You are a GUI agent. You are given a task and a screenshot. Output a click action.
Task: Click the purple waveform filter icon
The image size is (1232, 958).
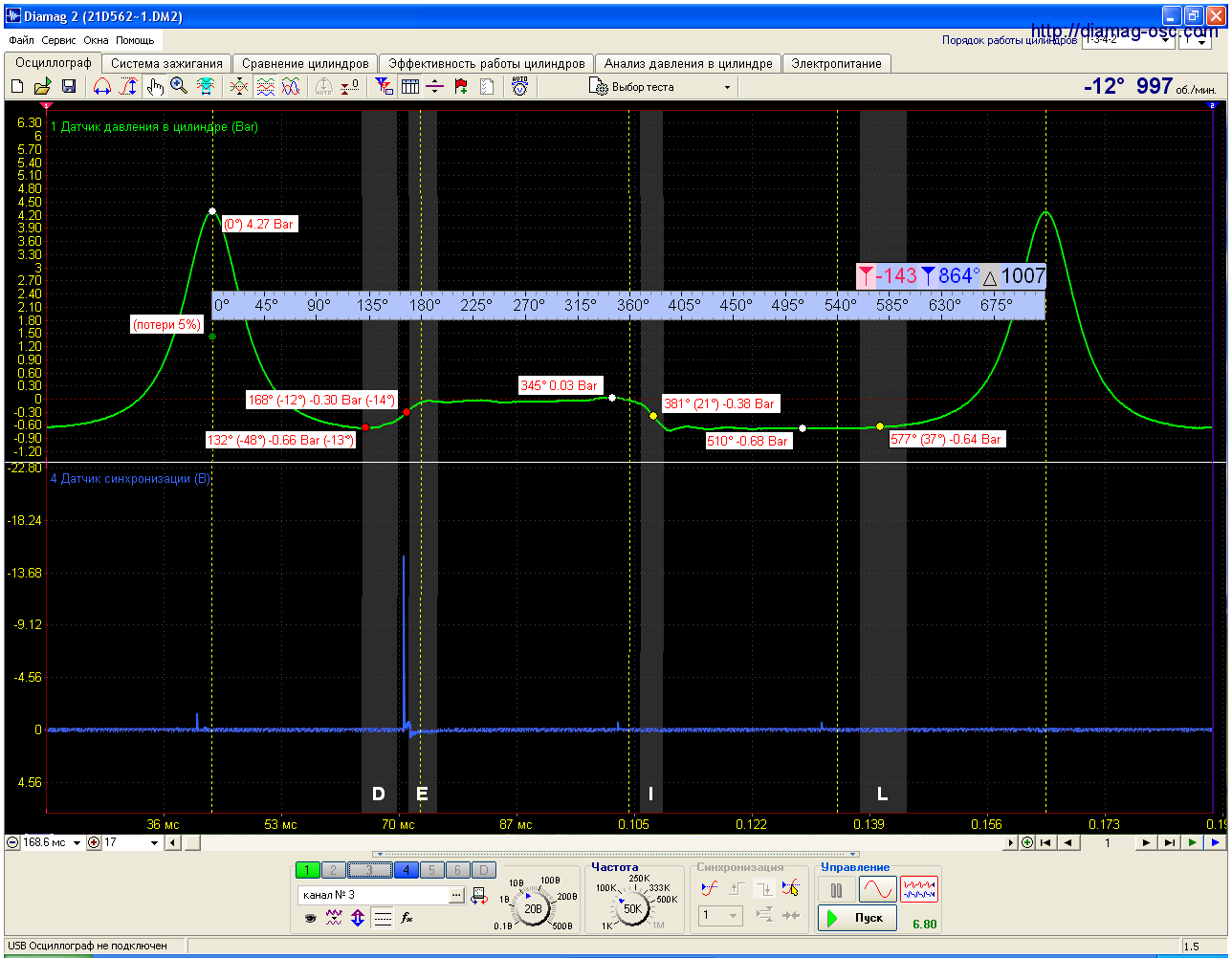(x=334, y=918)
